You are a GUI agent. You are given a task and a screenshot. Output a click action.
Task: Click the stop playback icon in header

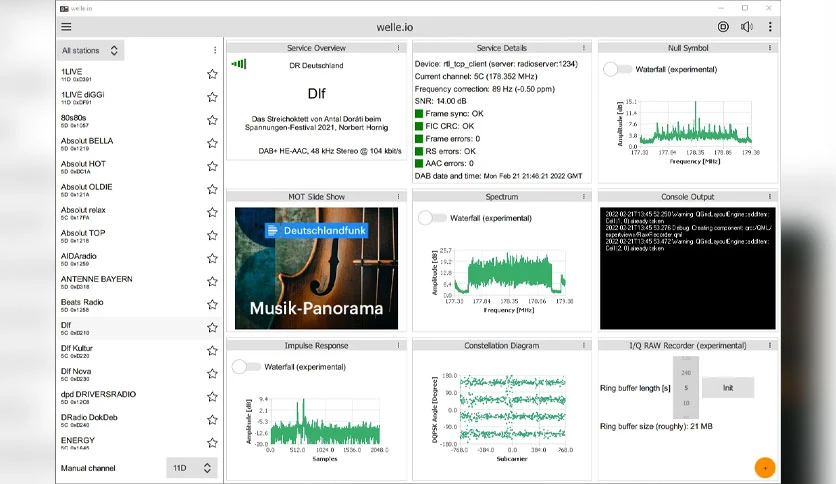[x=723, y=27]
